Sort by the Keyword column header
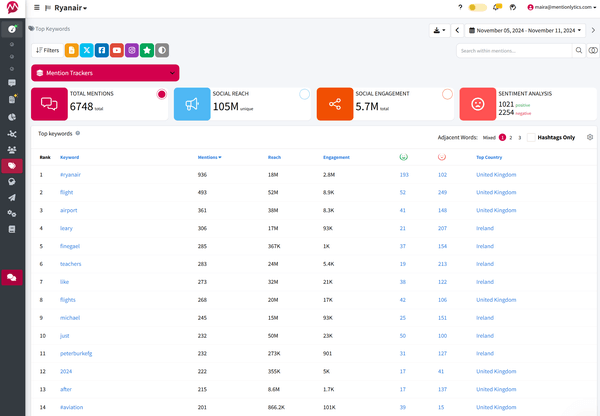 (x=69, y=157)
